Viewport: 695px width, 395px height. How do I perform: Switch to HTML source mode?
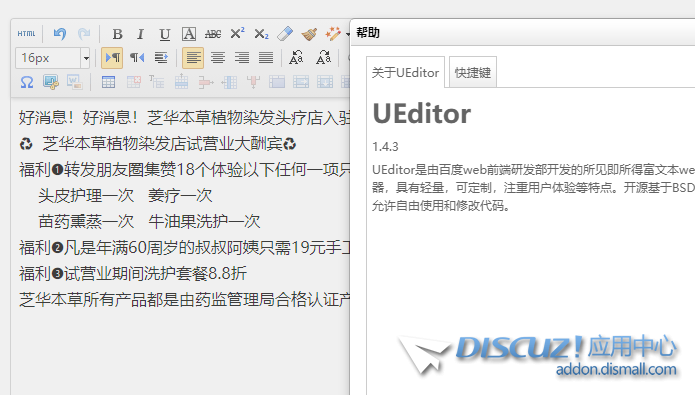click(27, 34)
